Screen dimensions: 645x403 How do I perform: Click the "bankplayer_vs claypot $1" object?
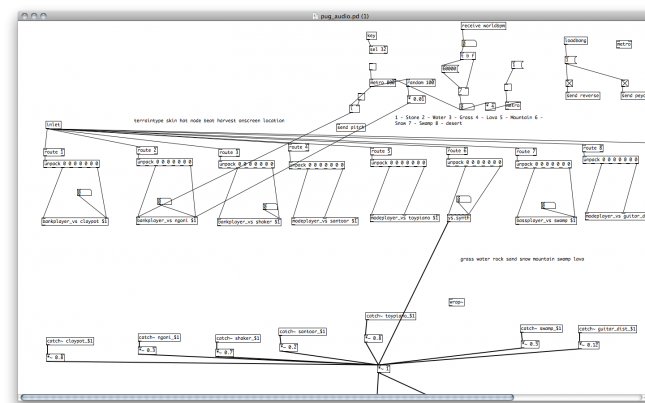coord(77,220)
